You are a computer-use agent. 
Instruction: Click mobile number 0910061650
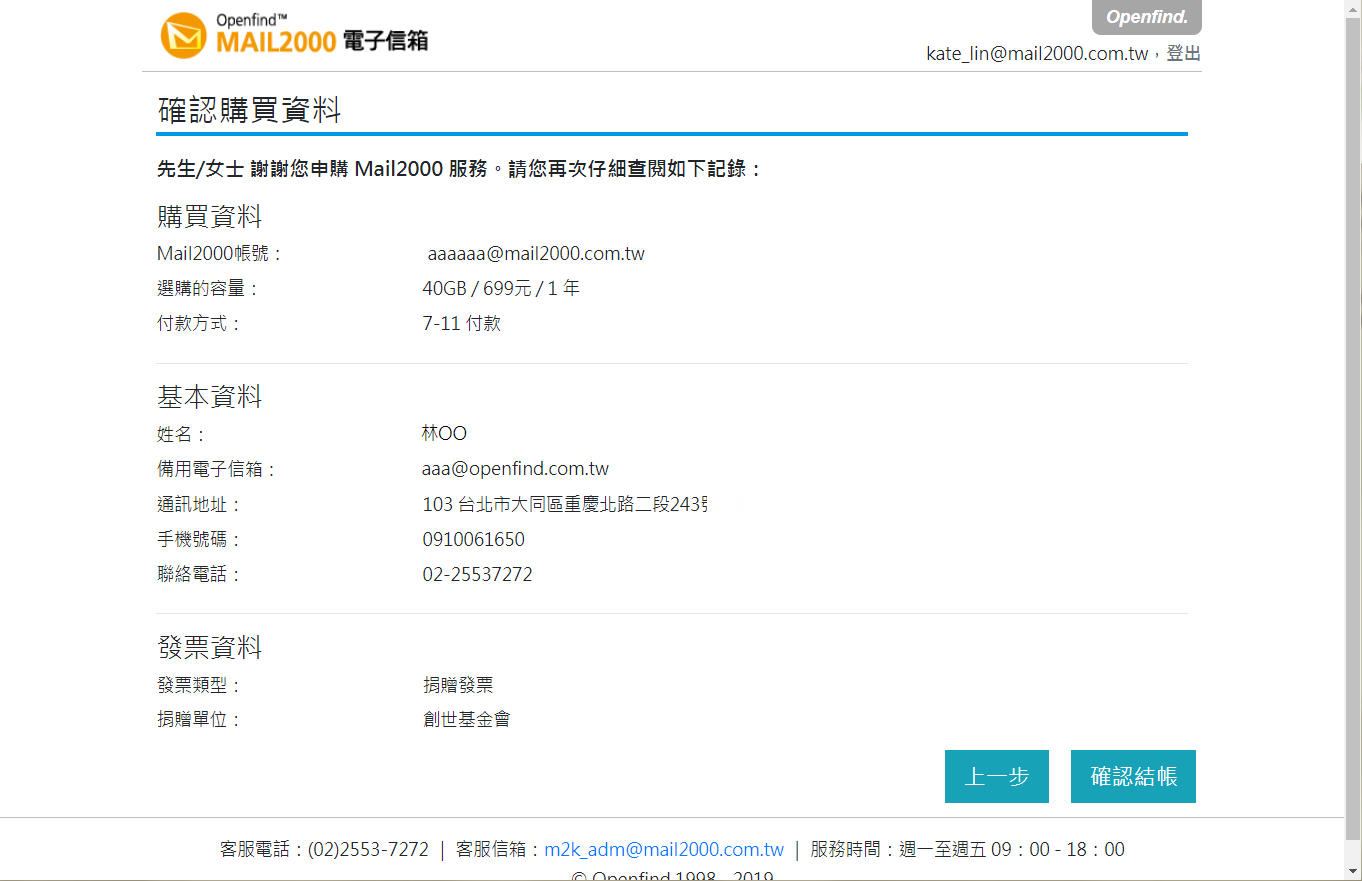click(473, 540)
